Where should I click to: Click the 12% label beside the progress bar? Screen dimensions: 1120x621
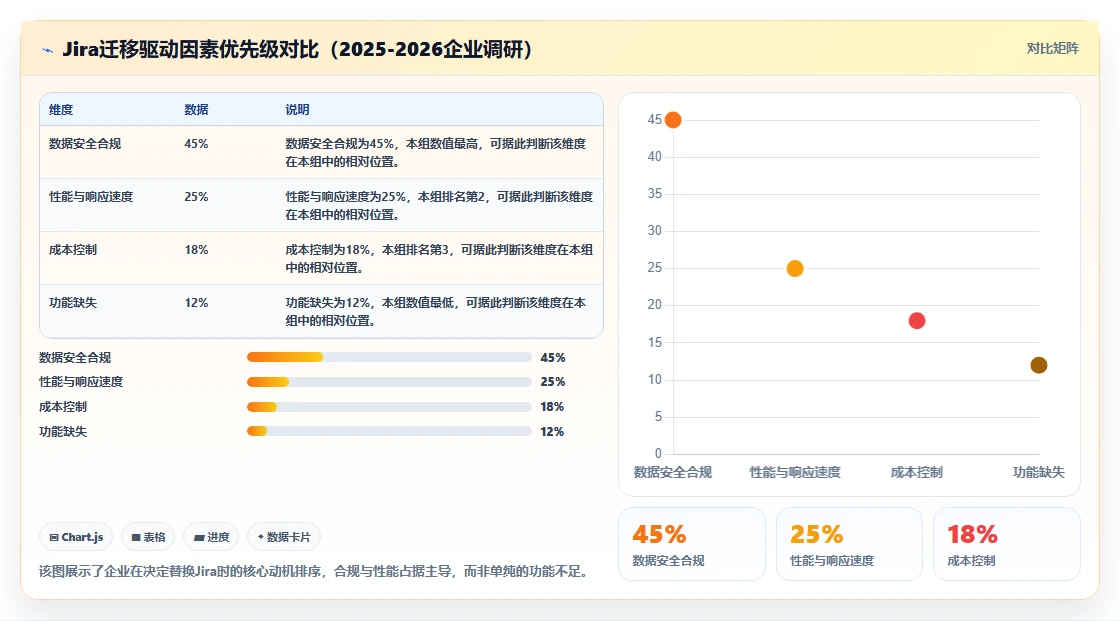pos(552,432)
